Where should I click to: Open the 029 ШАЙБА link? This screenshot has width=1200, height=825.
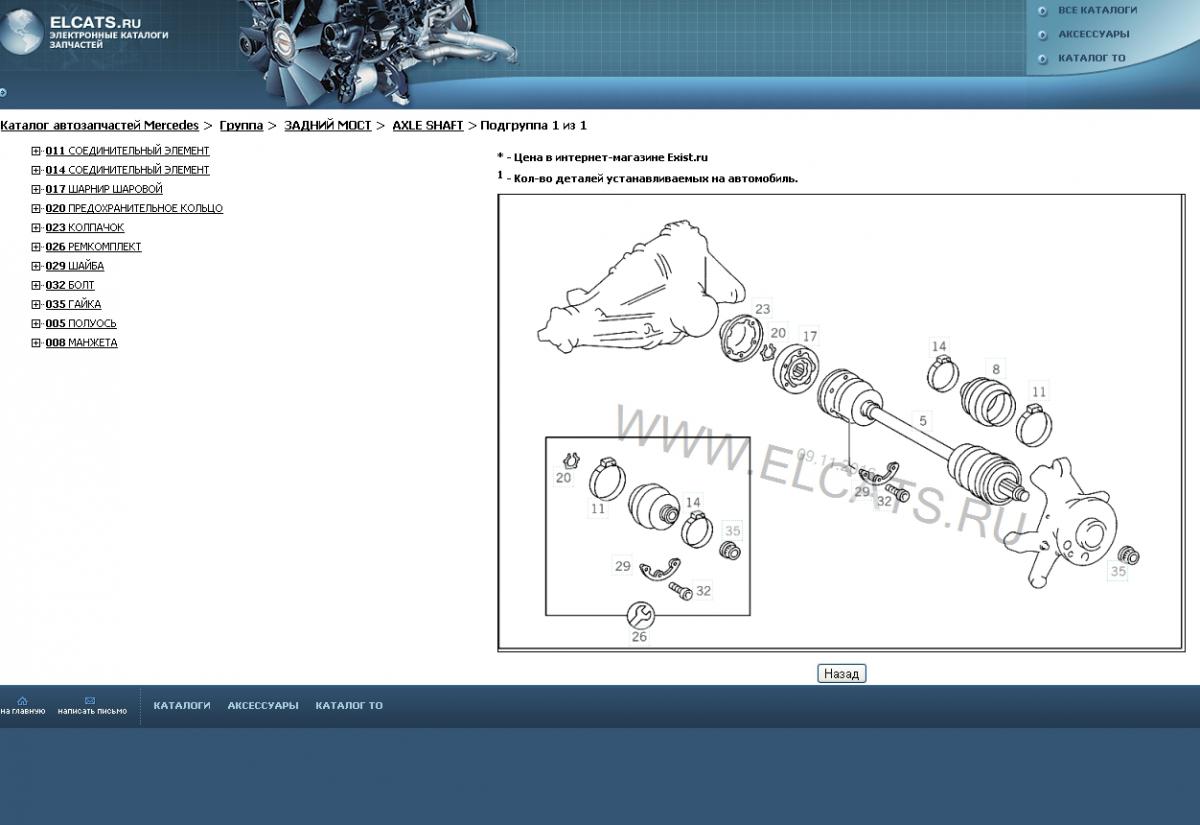point(74,266)
